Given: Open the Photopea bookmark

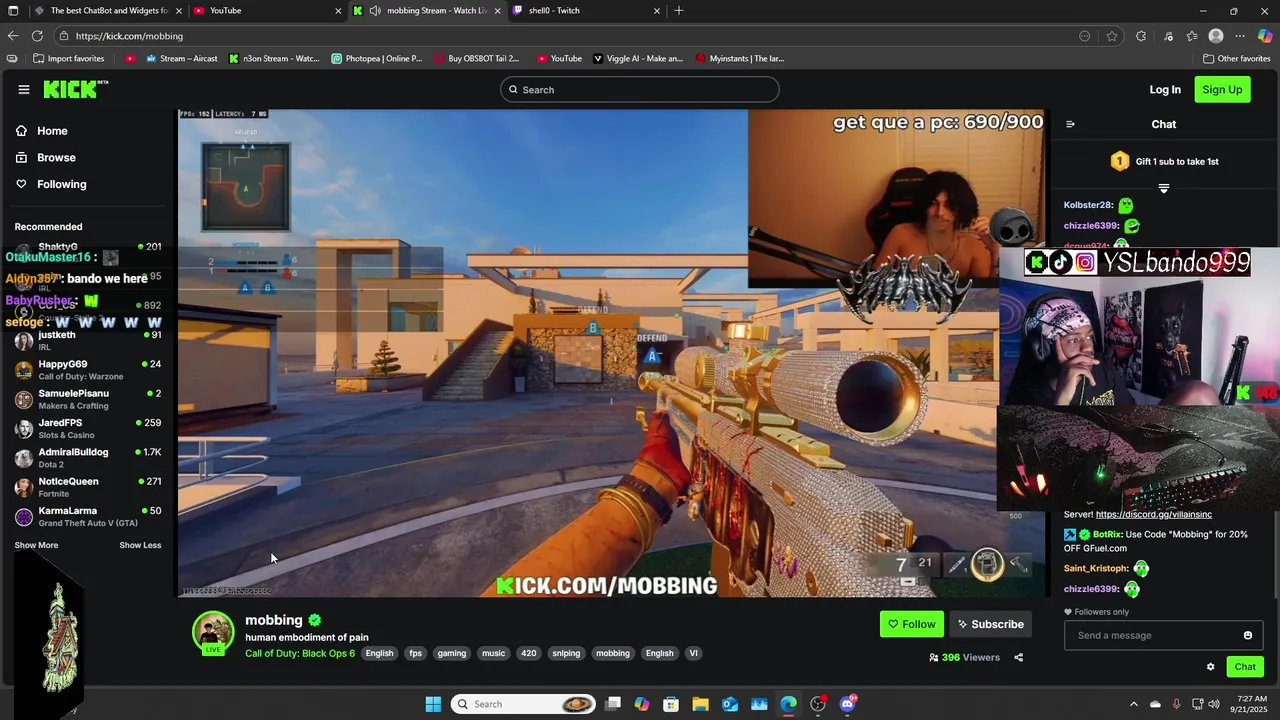Looking at the screenshot, I should [x=377, y=58].
